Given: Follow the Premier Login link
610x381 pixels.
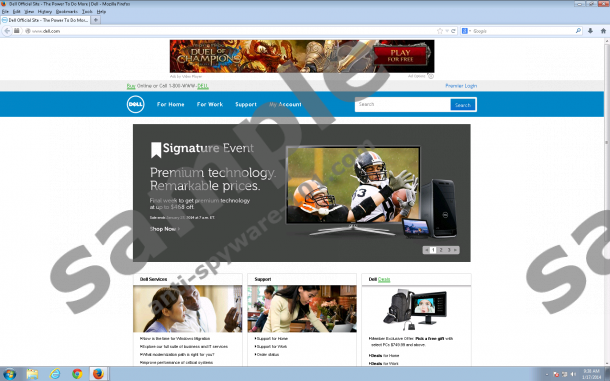Looking at the screenshot, I should [x=461, y=86].
